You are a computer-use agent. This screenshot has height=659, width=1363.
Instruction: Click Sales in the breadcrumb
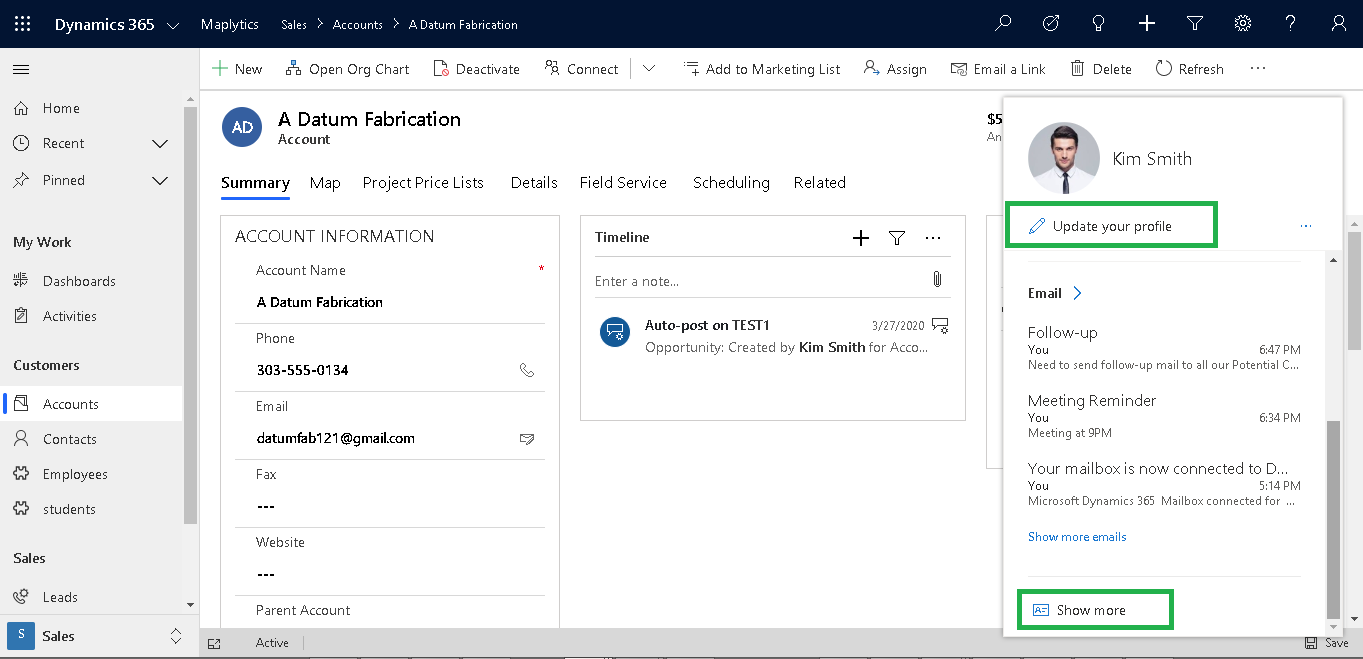(x=294, y=24)
